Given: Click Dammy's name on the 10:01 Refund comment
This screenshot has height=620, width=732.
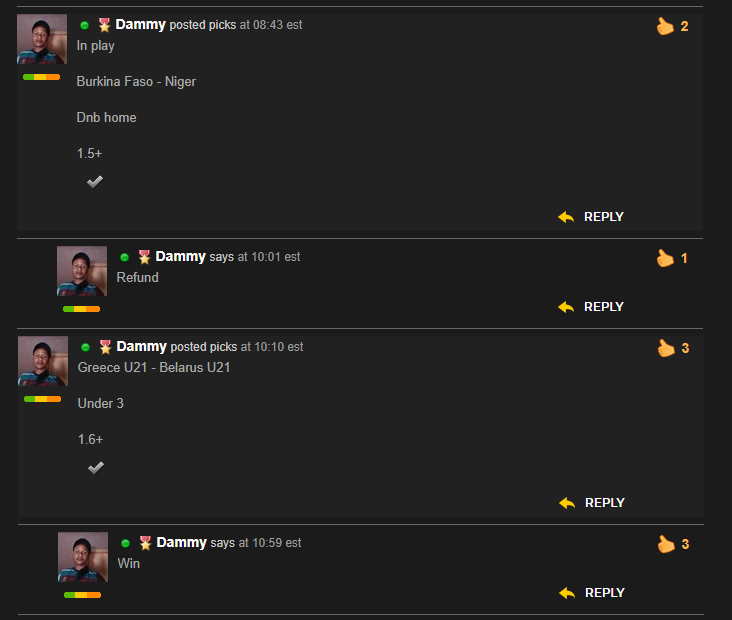Looking at the screenshot, I should (180, 256).
